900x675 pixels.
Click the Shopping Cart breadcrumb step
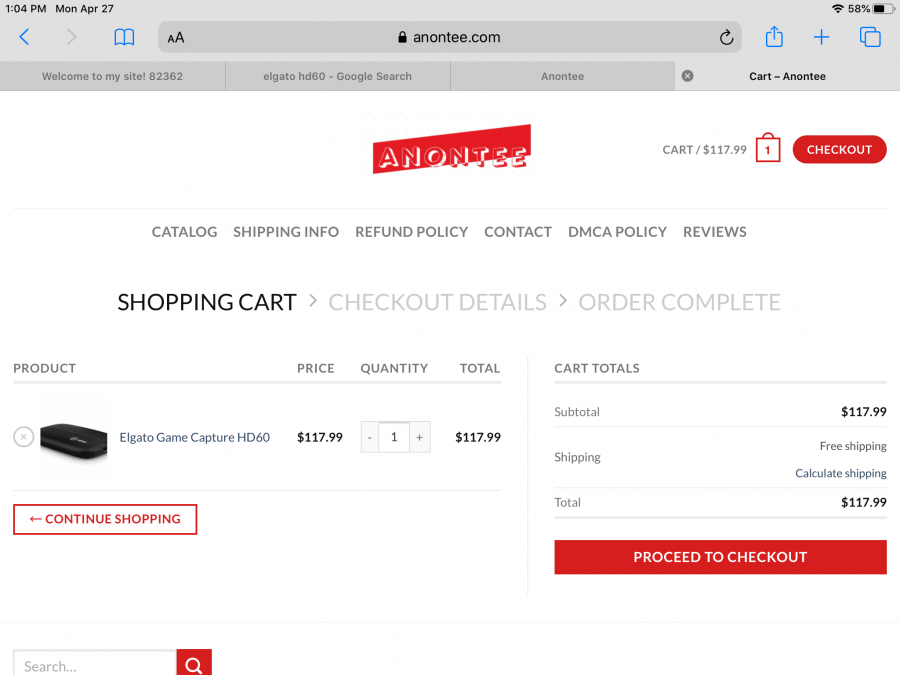tap(207, 302)
